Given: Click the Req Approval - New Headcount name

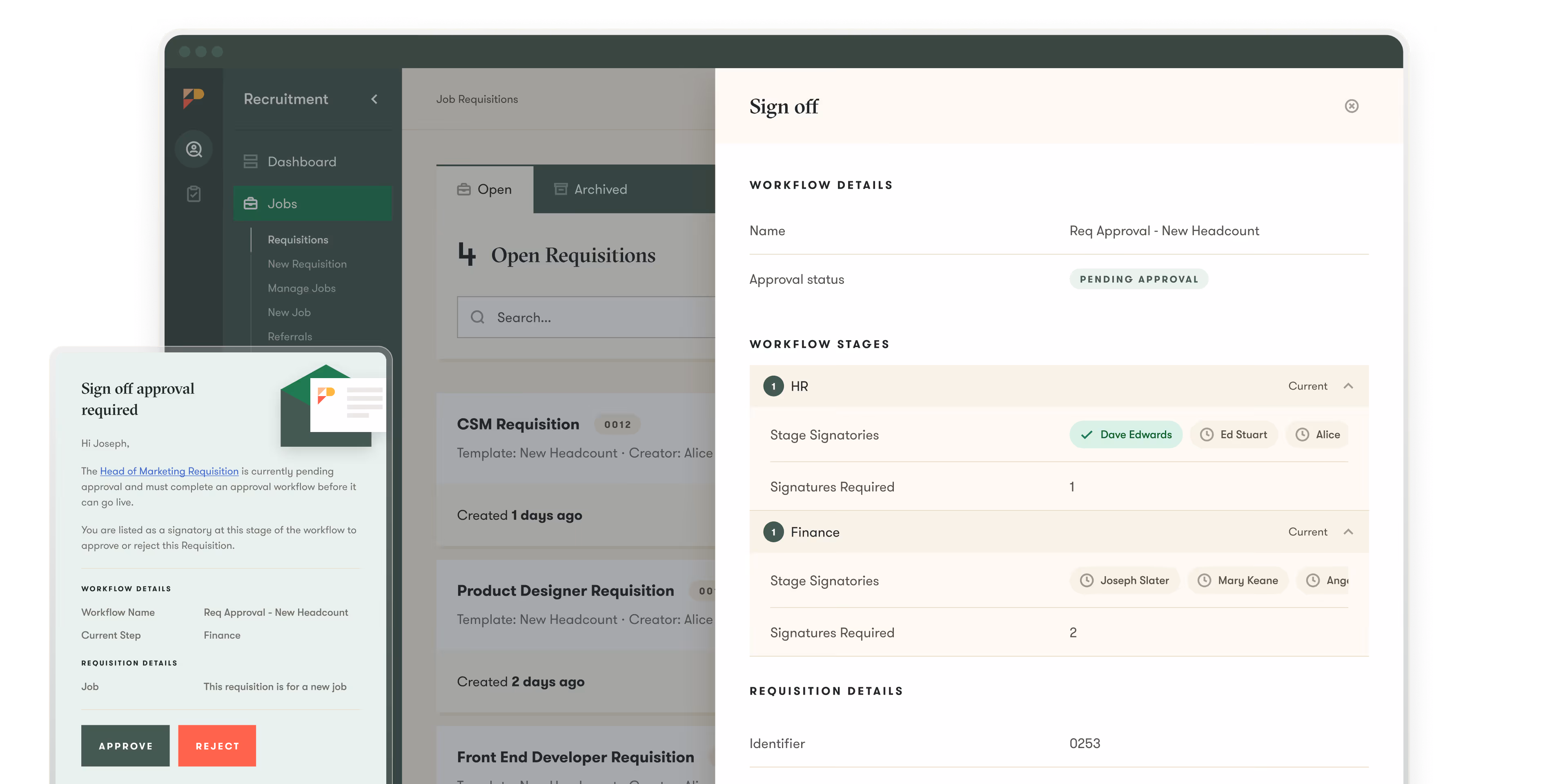Looking at the screenshot, I should [x=1164, y=231].
